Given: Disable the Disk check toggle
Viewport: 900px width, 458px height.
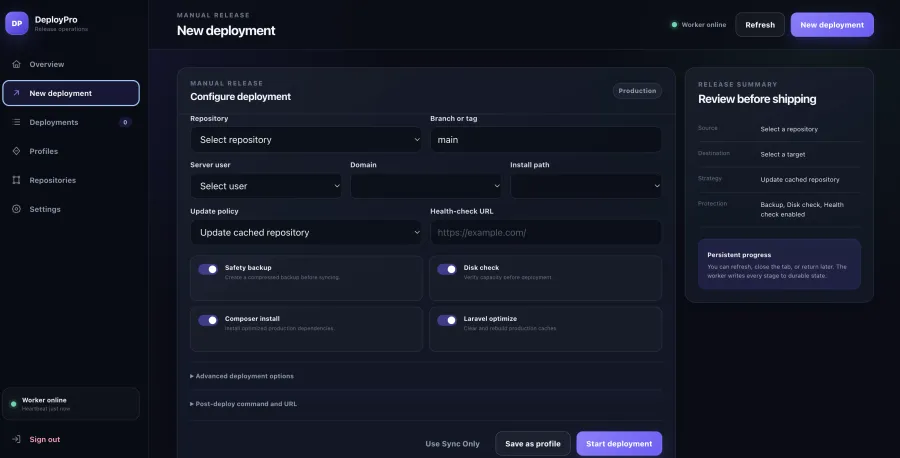Looking at the screenshot, I should tap(447, 269).
